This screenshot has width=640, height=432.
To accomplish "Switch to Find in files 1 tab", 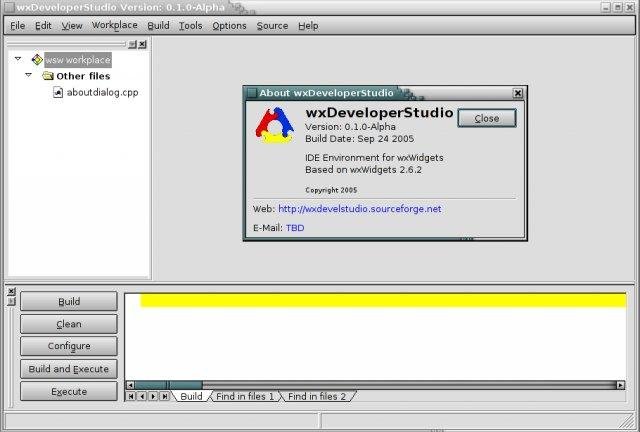I will click(245, 396).
